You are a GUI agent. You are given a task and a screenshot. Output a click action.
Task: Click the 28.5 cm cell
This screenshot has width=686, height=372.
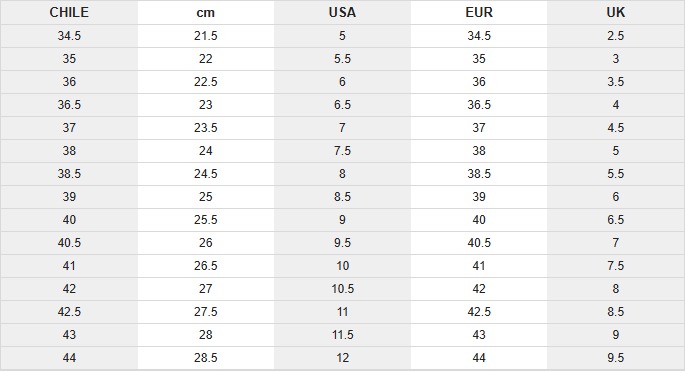coord(206,358)
